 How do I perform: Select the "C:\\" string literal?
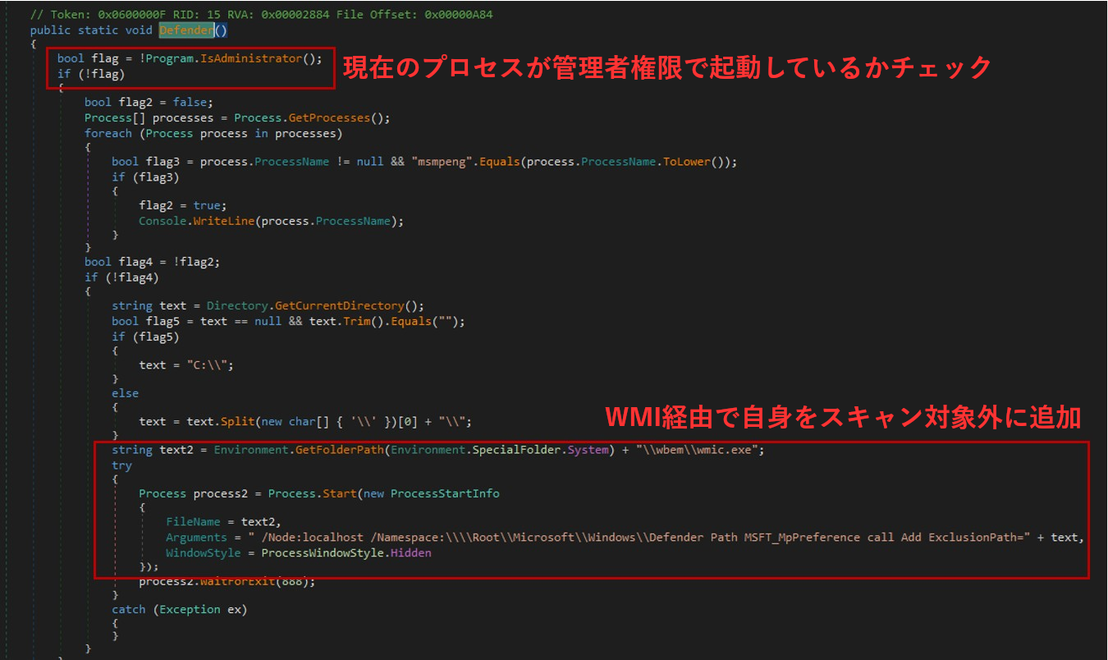click(x=207, y=365)
